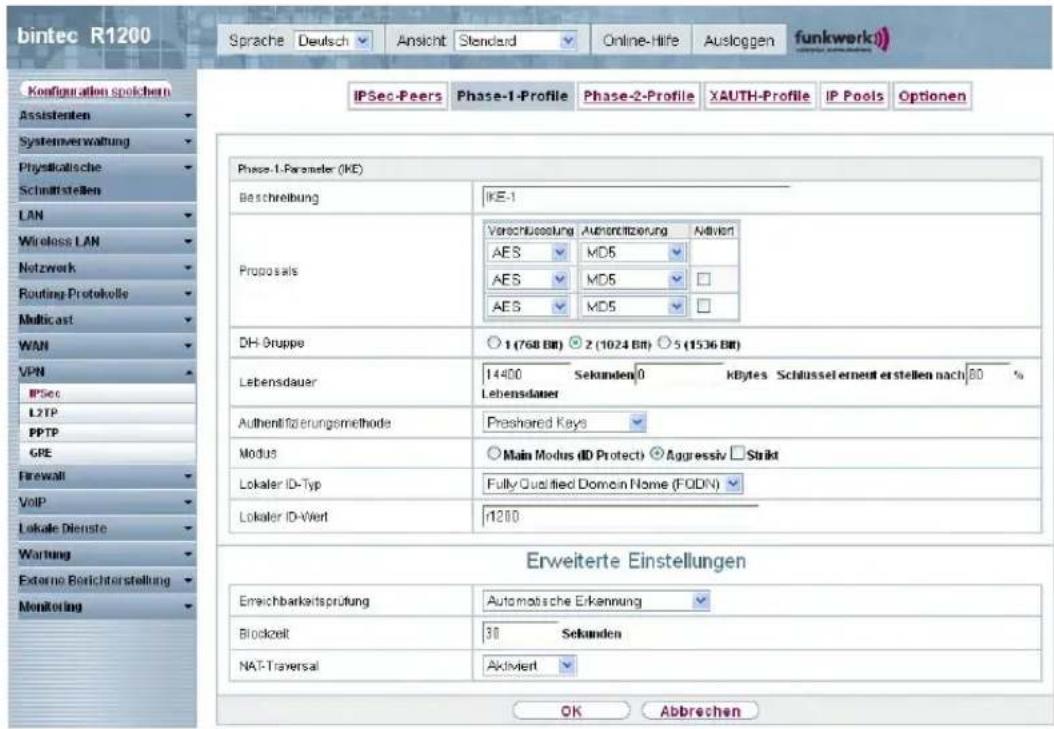Focus Lebensdauer kBytes field
1054x729 pixels.
(x=679, y=374)
